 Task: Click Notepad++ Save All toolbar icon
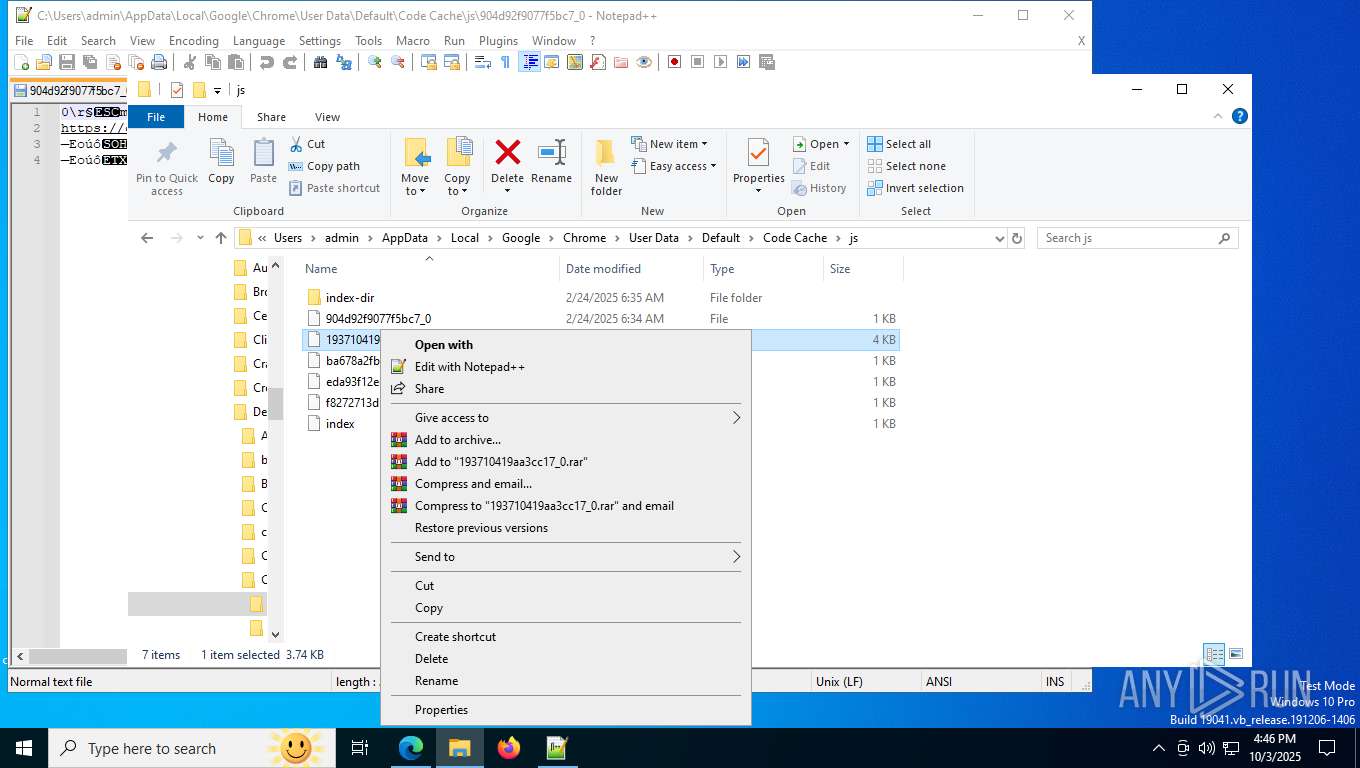click(90, 62)
